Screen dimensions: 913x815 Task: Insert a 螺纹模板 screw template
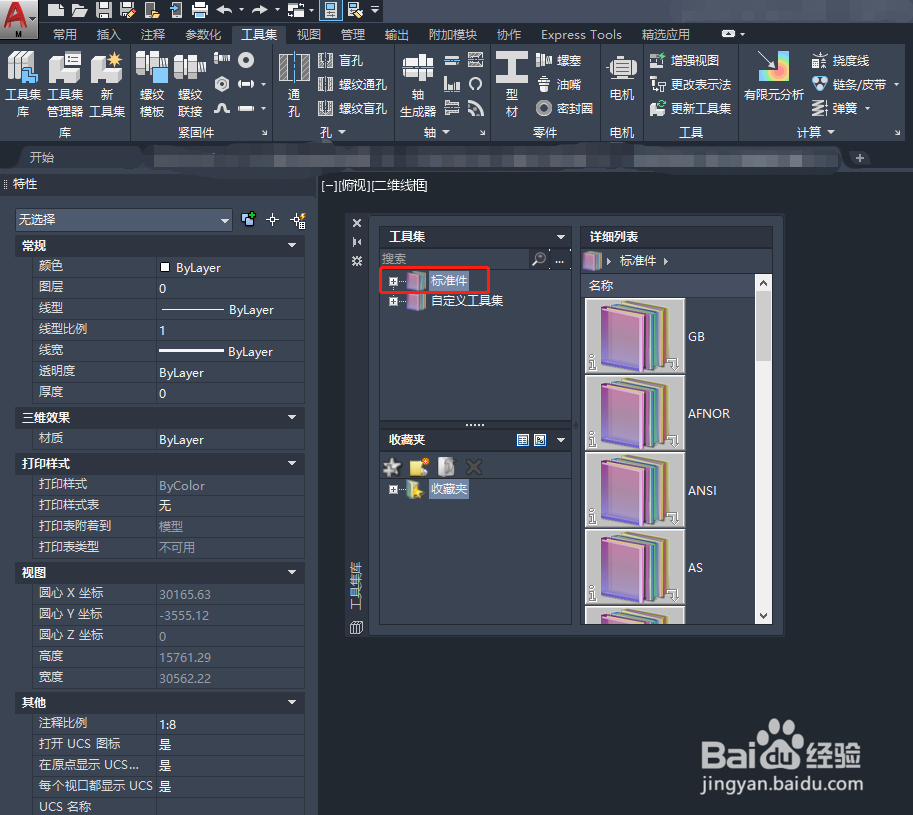tap(152, 84)
